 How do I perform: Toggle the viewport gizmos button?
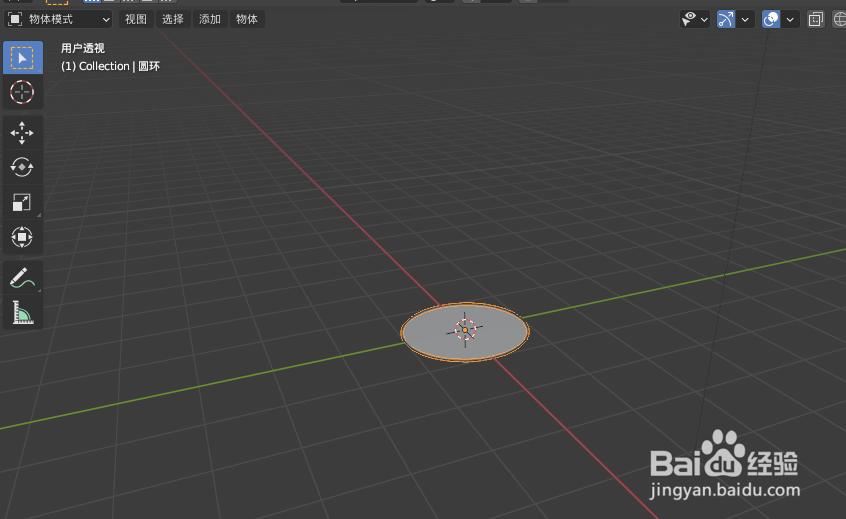click(x=726, y=19)
